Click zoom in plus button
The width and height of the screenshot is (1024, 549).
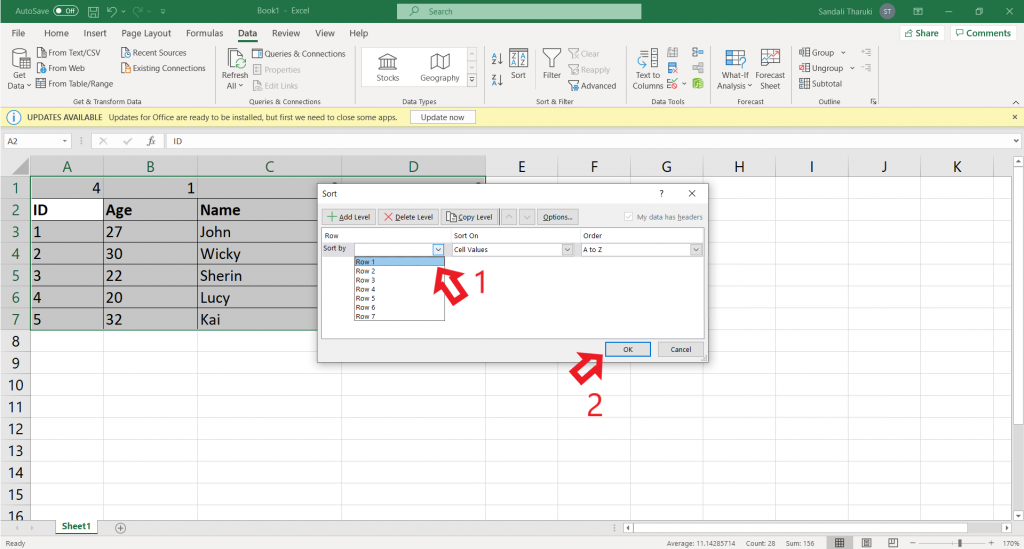[991, 543]
